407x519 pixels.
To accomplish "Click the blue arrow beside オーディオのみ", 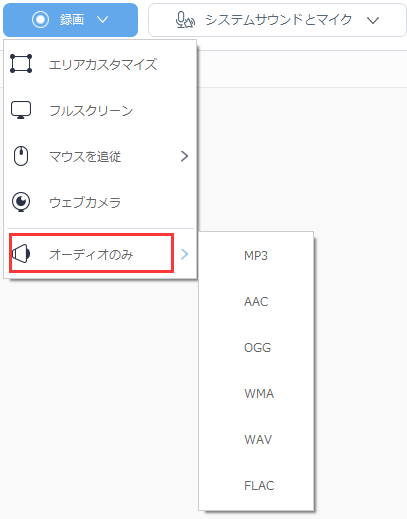I will 184,254.
